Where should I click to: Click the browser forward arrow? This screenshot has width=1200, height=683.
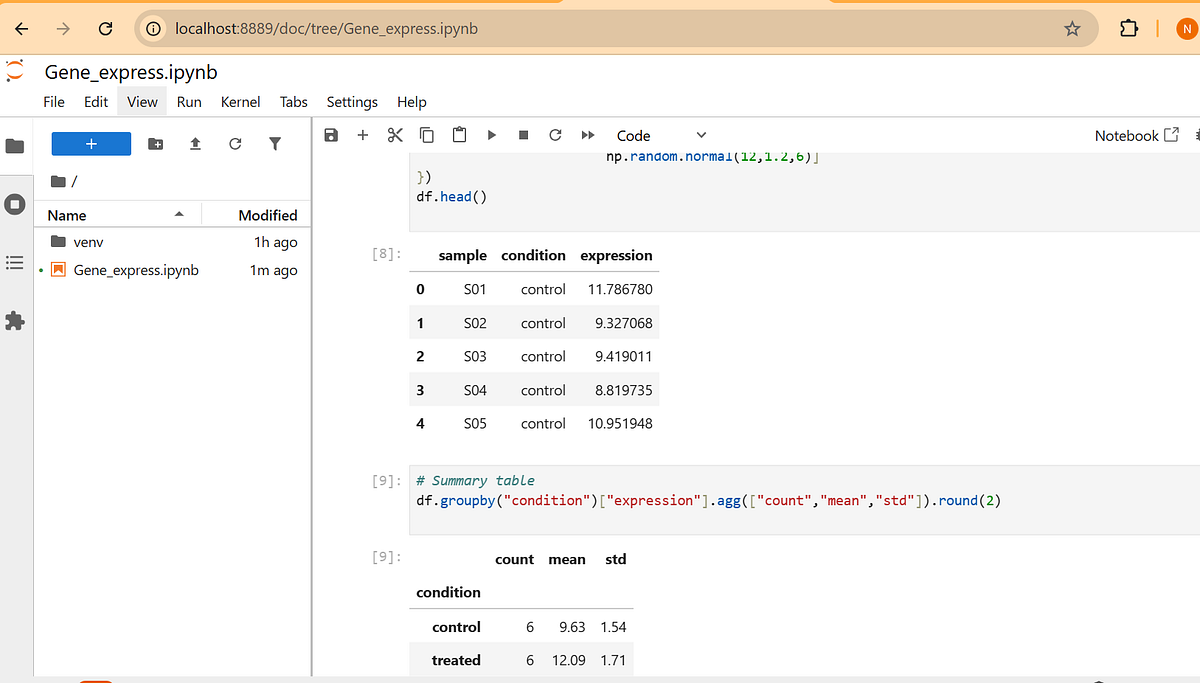[x=63, y=29]
